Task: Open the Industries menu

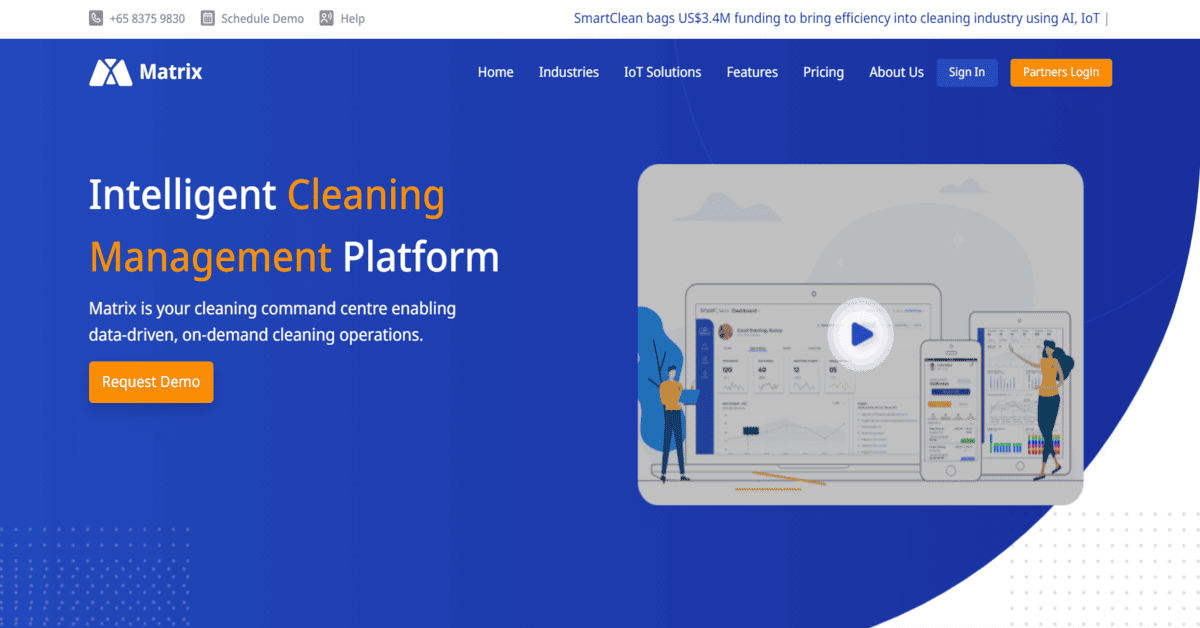Action: click(x=569, y=72)
